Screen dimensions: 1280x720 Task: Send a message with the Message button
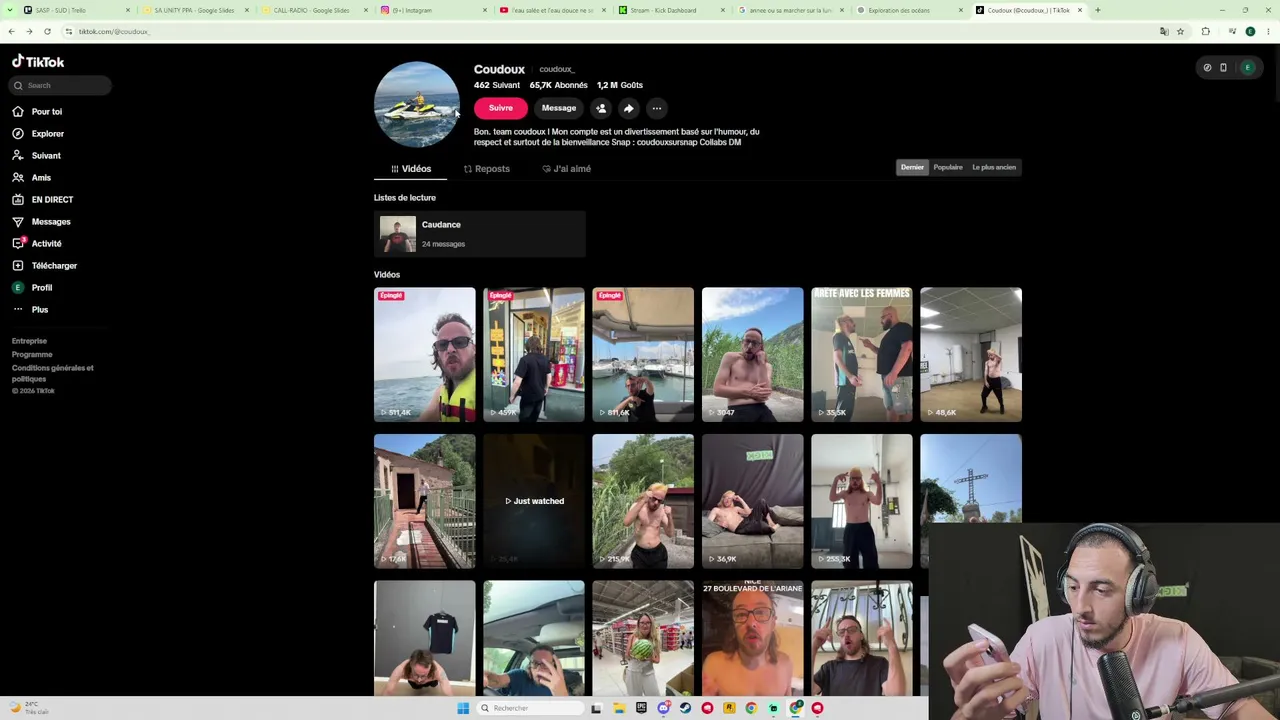(559, 108)
